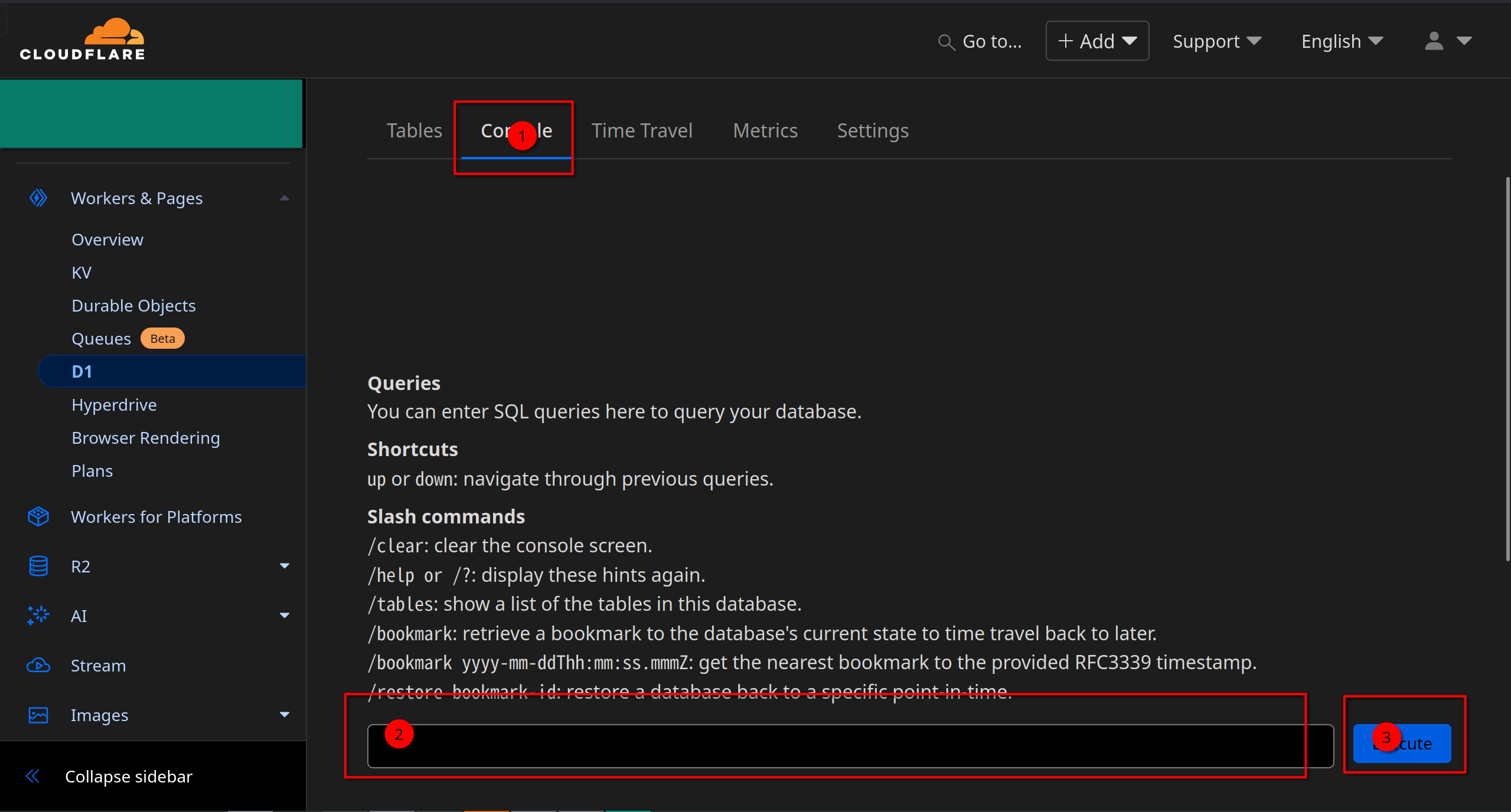This screenshot has height=812, width=1511.
Task: Open Browser Rendering in sidebar
Action: (146, 438)
